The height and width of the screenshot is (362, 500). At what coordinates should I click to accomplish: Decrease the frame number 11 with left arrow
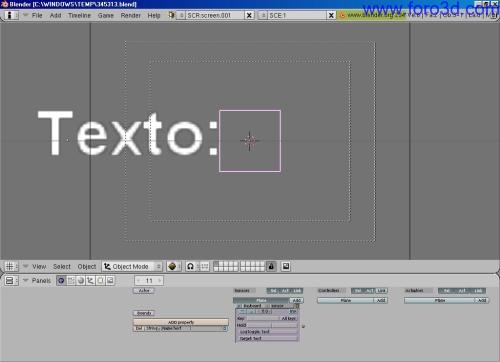[138, 281]
